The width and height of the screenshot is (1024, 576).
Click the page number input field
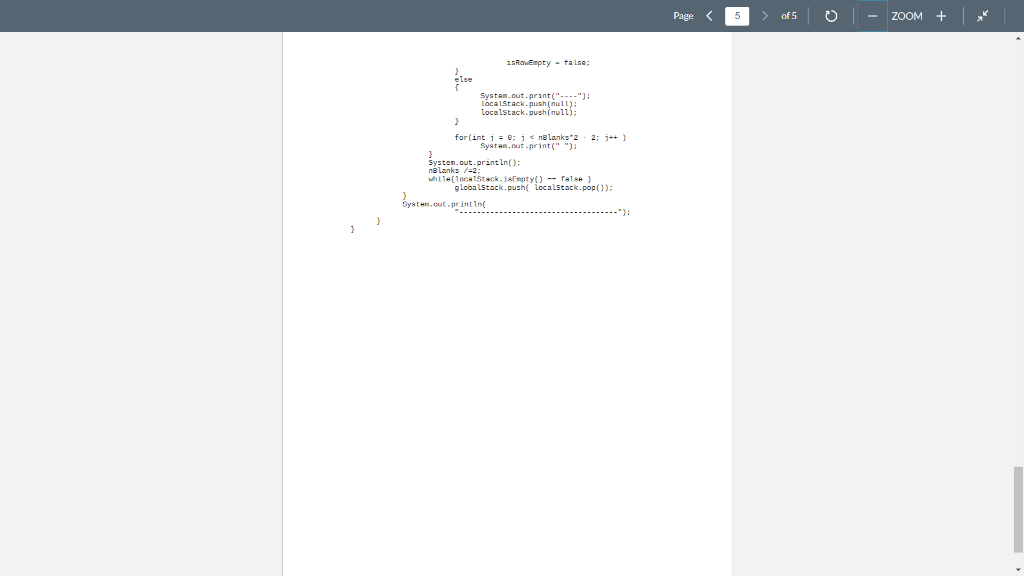click(737, 16)
